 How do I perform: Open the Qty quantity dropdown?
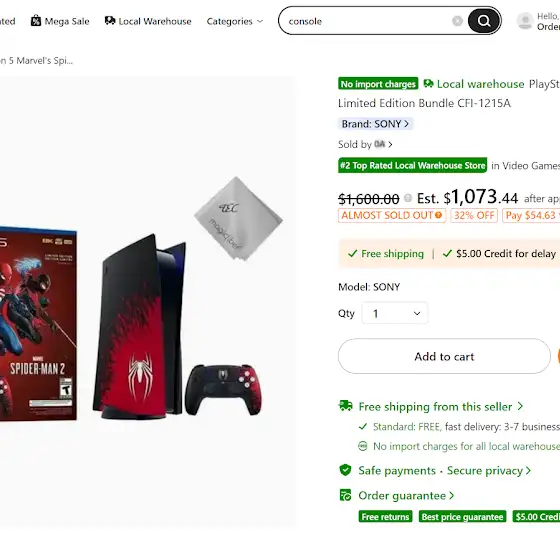coord(394,313)
